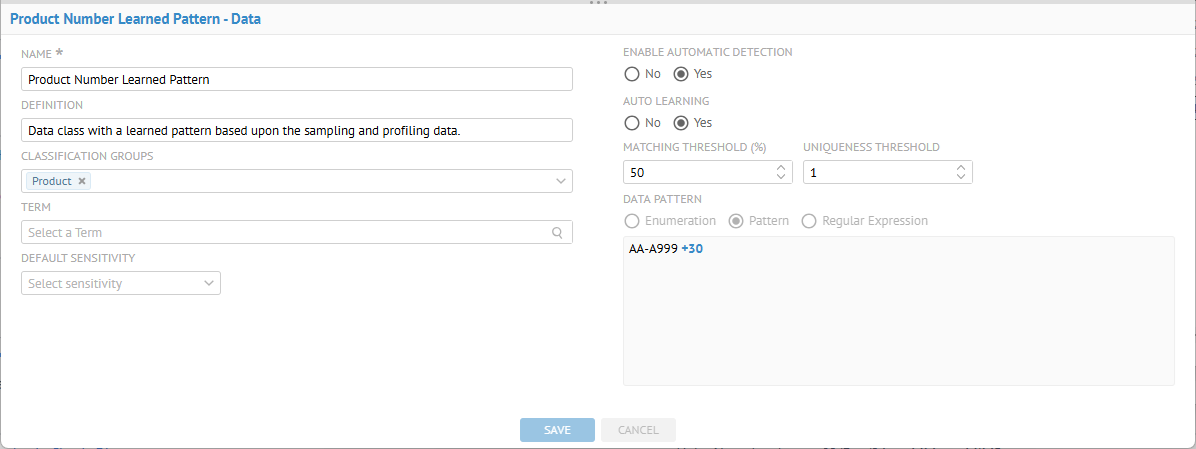Set Auto Learning to Yes
The image size is (1196, 449).
coord(681,123)
